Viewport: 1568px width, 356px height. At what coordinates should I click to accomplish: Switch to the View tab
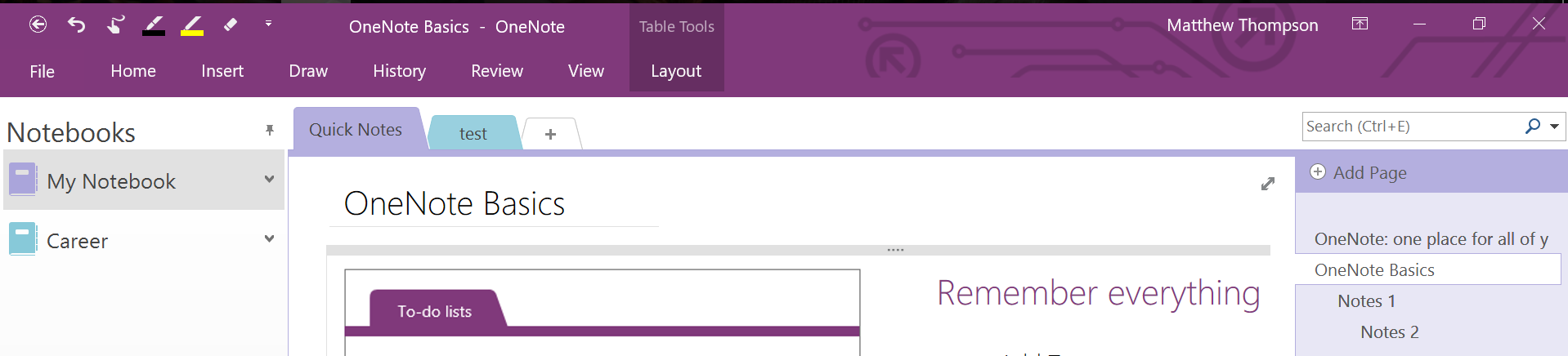(586, 71)
